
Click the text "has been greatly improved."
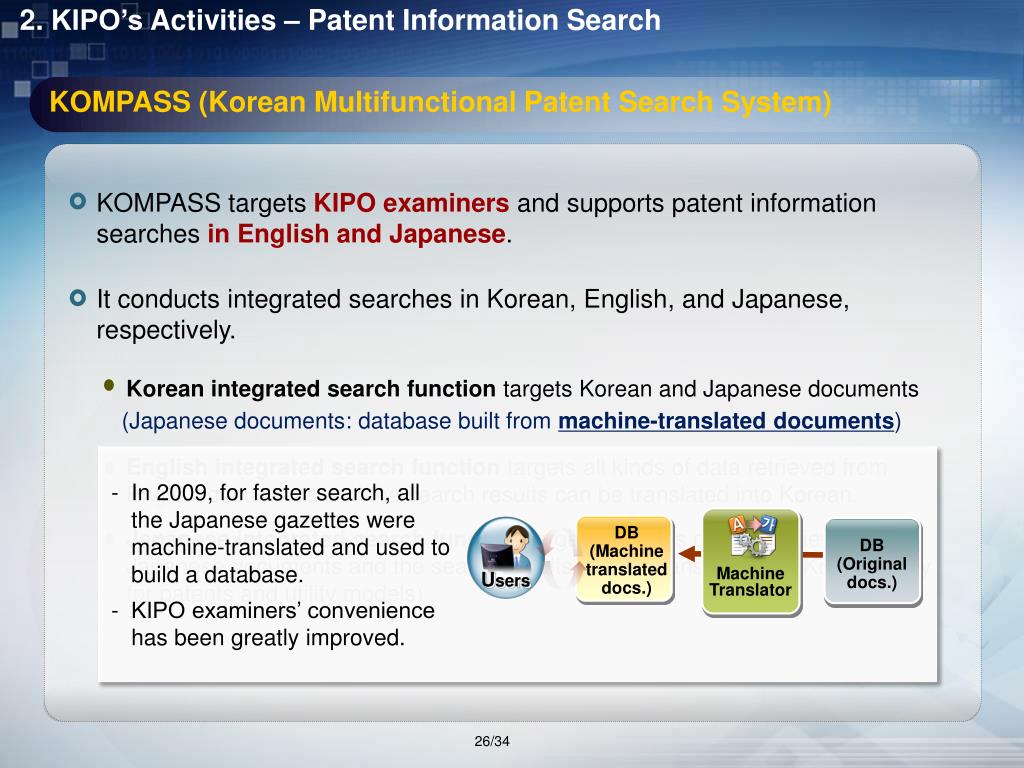(268, 638)
